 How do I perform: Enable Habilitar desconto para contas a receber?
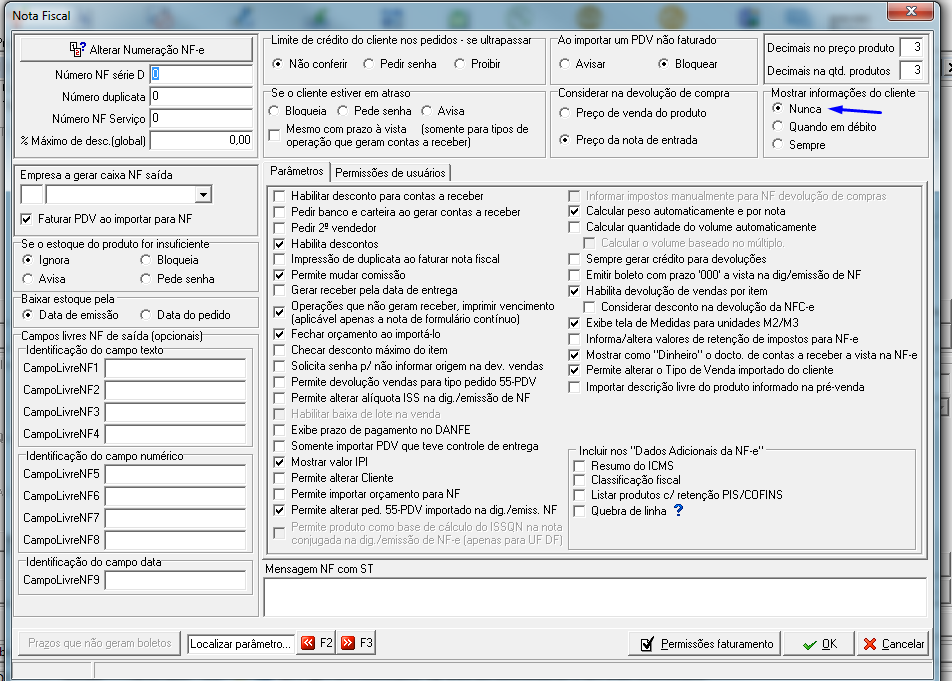click(279, 196)
